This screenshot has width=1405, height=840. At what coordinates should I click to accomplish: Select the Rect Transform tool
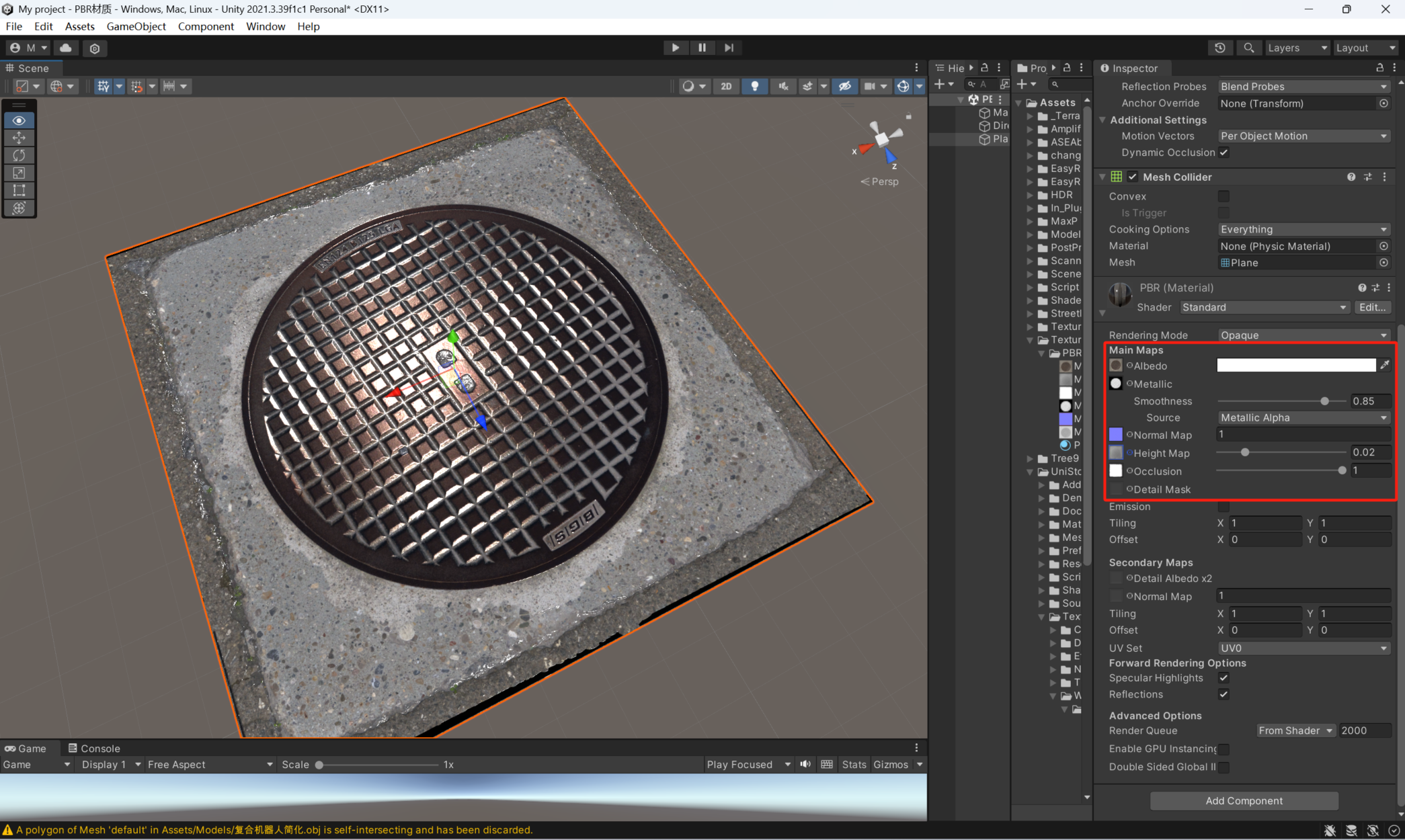tap(19, 190)
